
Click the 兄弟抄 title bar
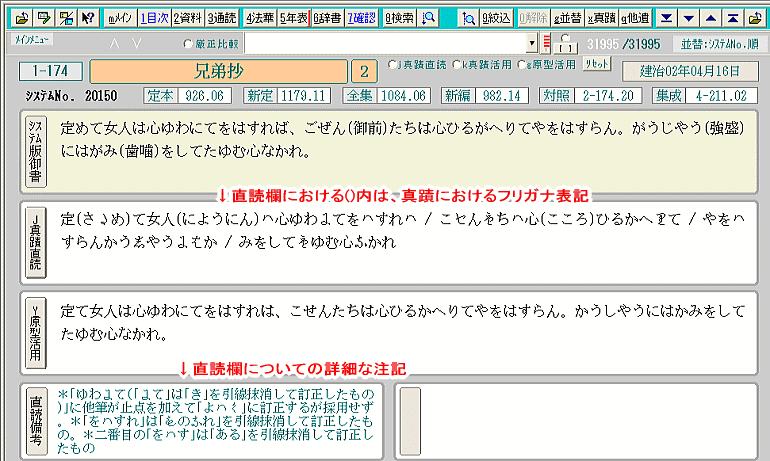click(x=219, y=72)
